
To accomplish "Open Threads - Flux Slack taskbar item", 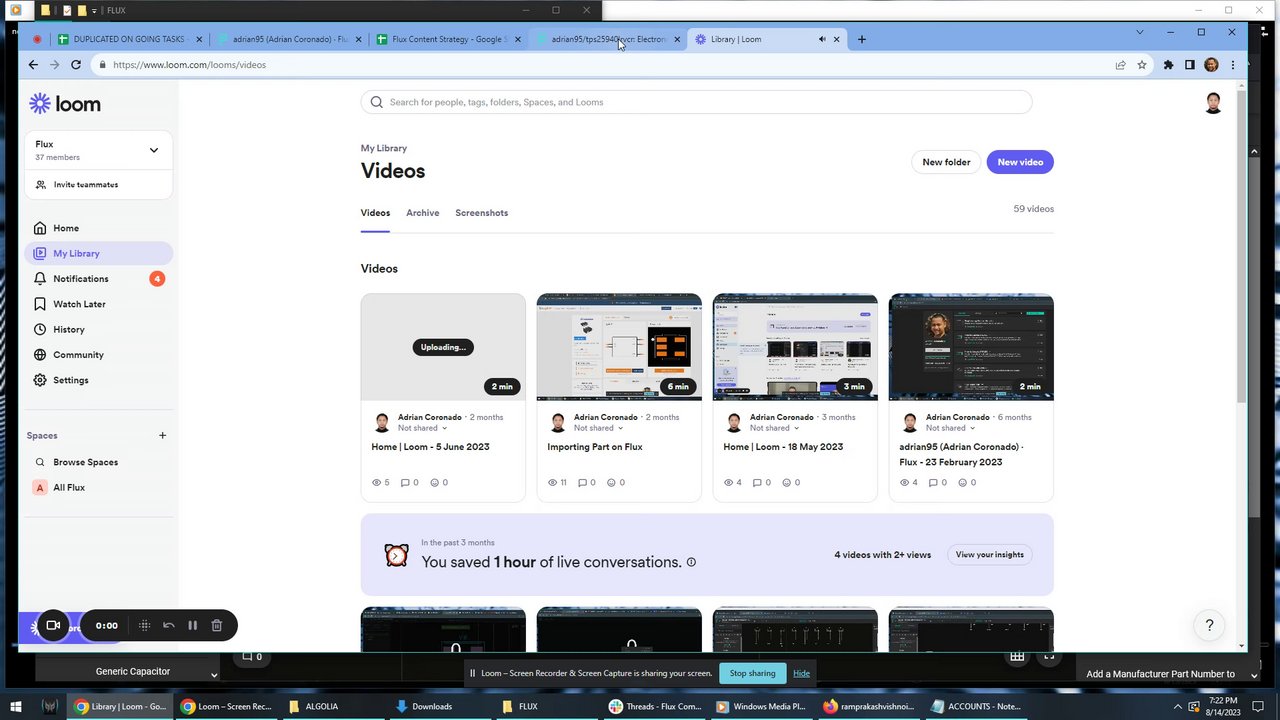I will click(656, 706).
